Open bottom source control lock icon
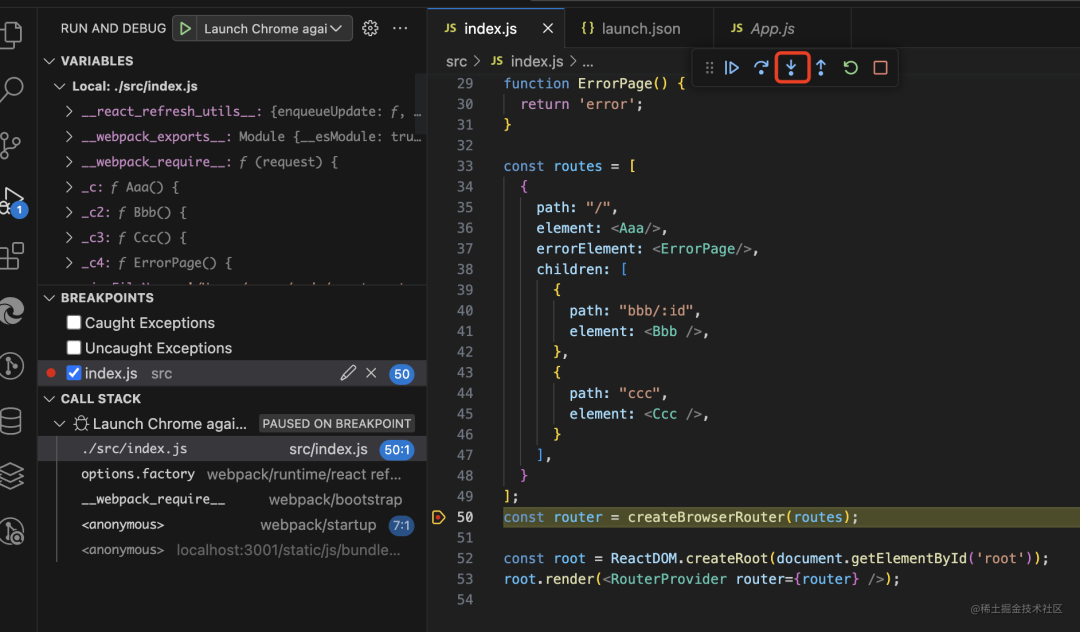 point(12,531)
